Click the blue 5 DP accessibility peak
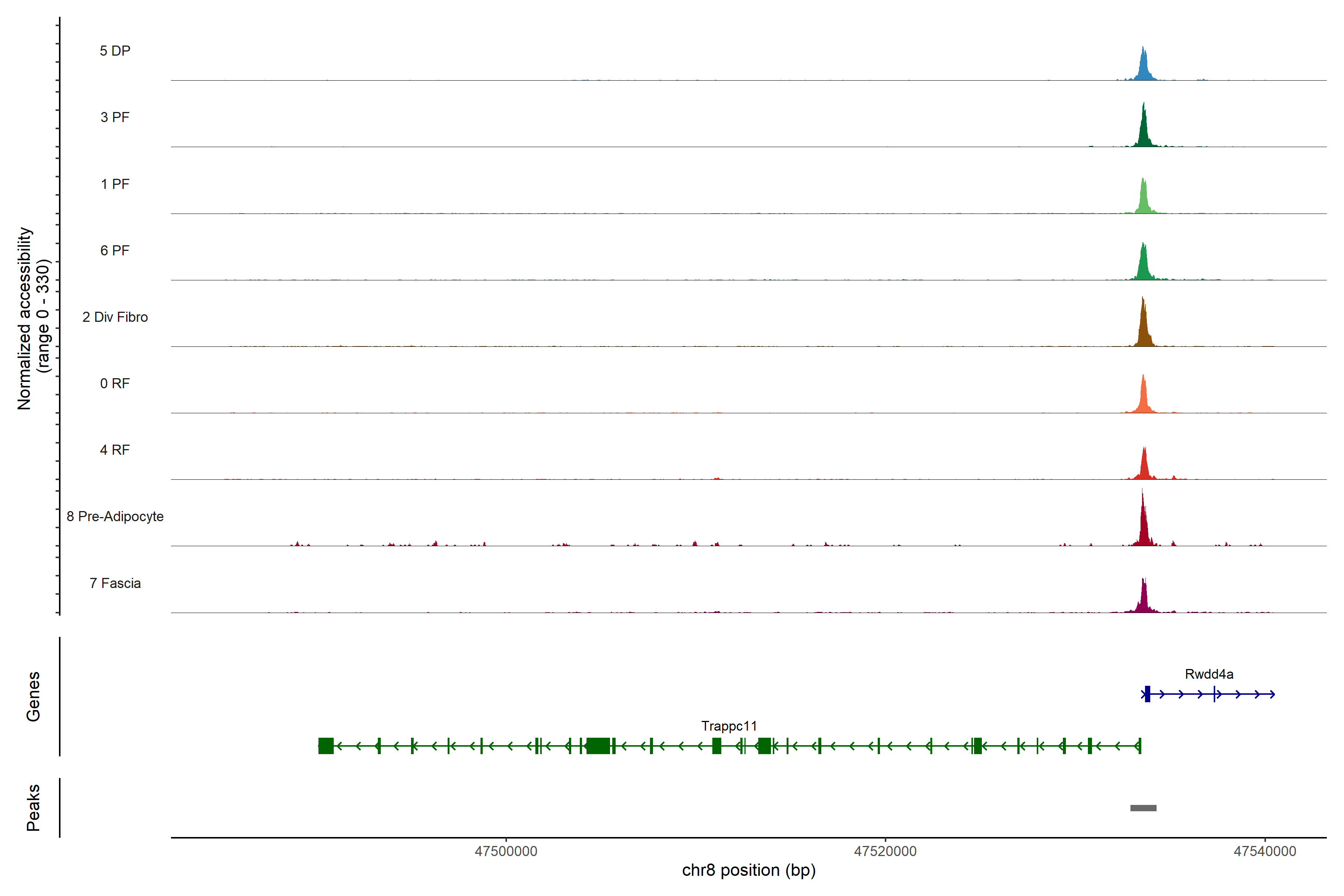Image resolution: width=1344 pixels, height=896 pixels. coord(1143,68)
